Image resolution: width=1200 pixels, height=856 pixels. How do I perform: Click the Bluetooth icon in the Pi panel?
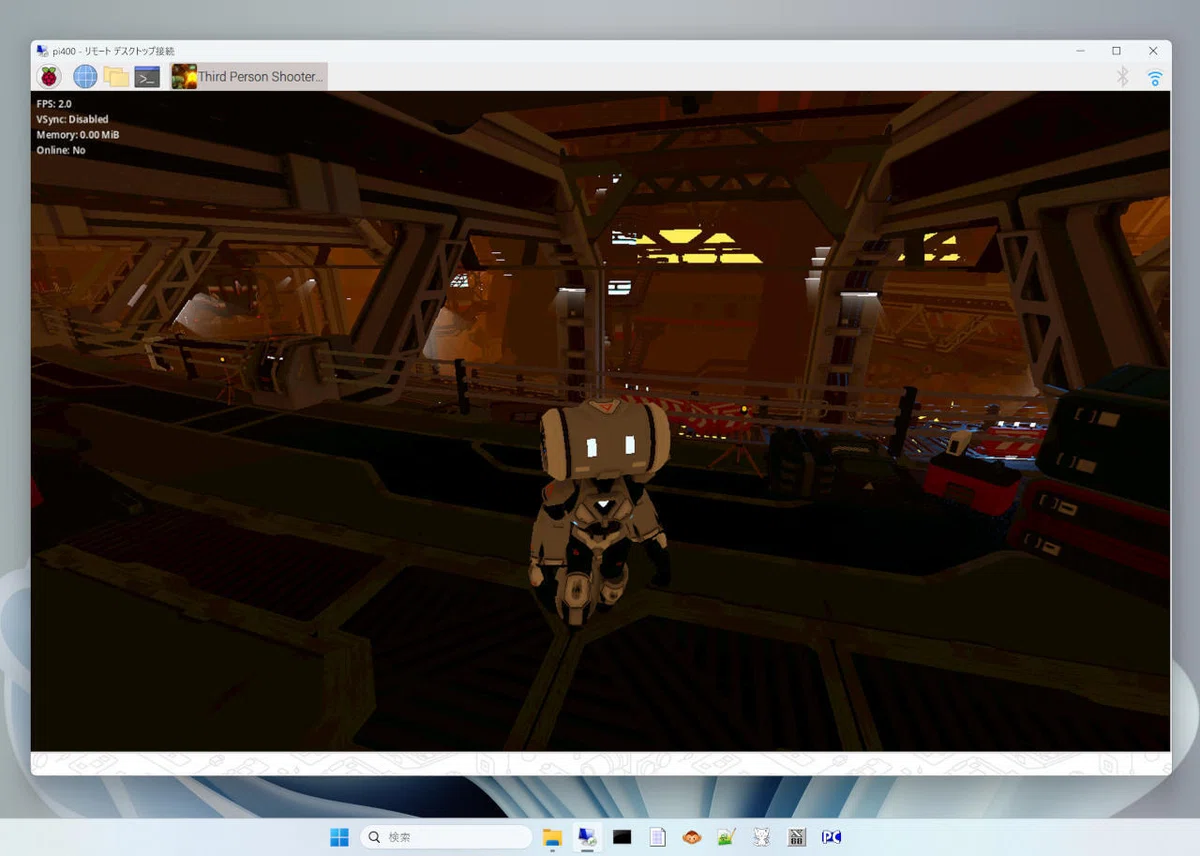(1123, 77)
